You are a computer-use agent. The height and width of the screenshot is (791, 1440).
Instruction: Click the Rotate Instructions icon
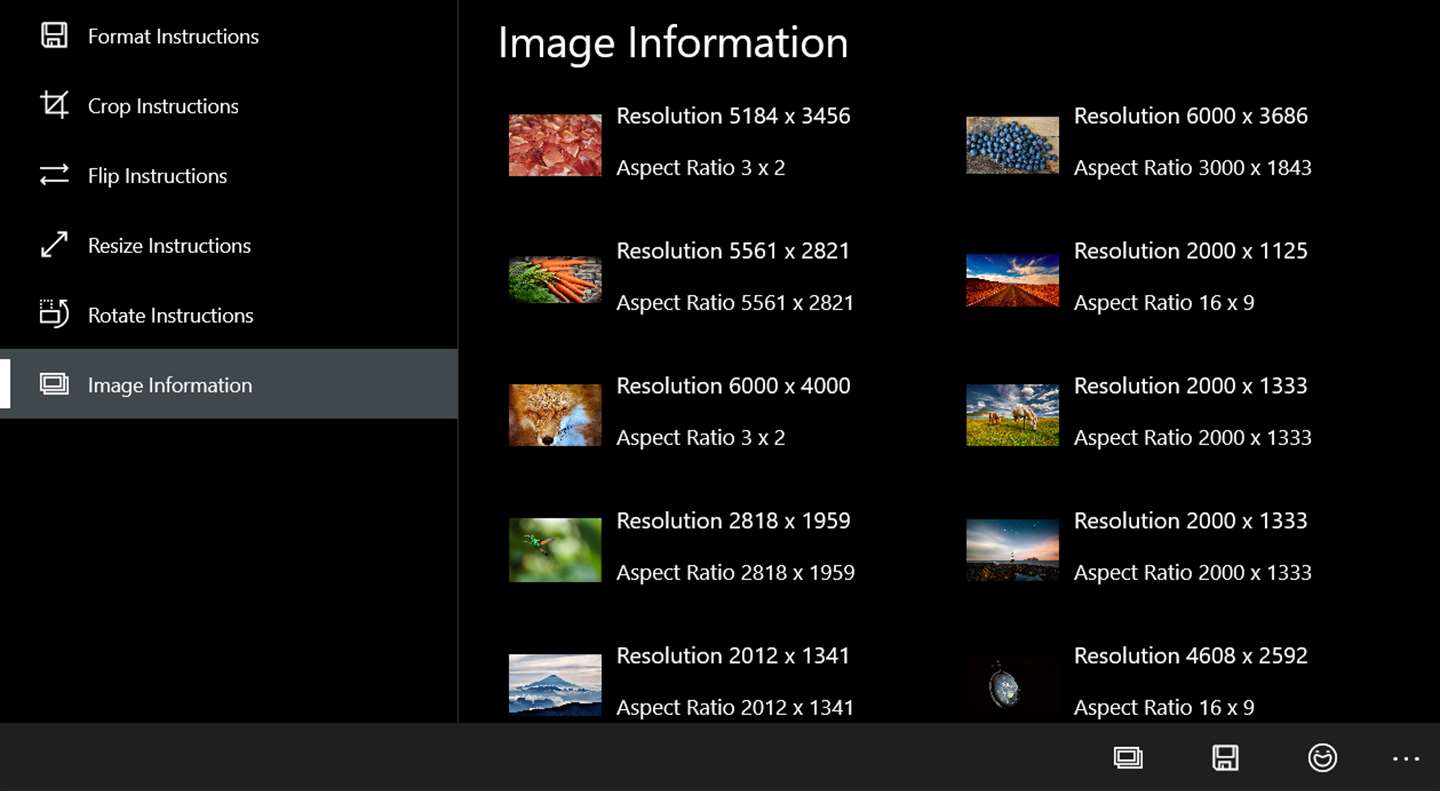(54, 314)
